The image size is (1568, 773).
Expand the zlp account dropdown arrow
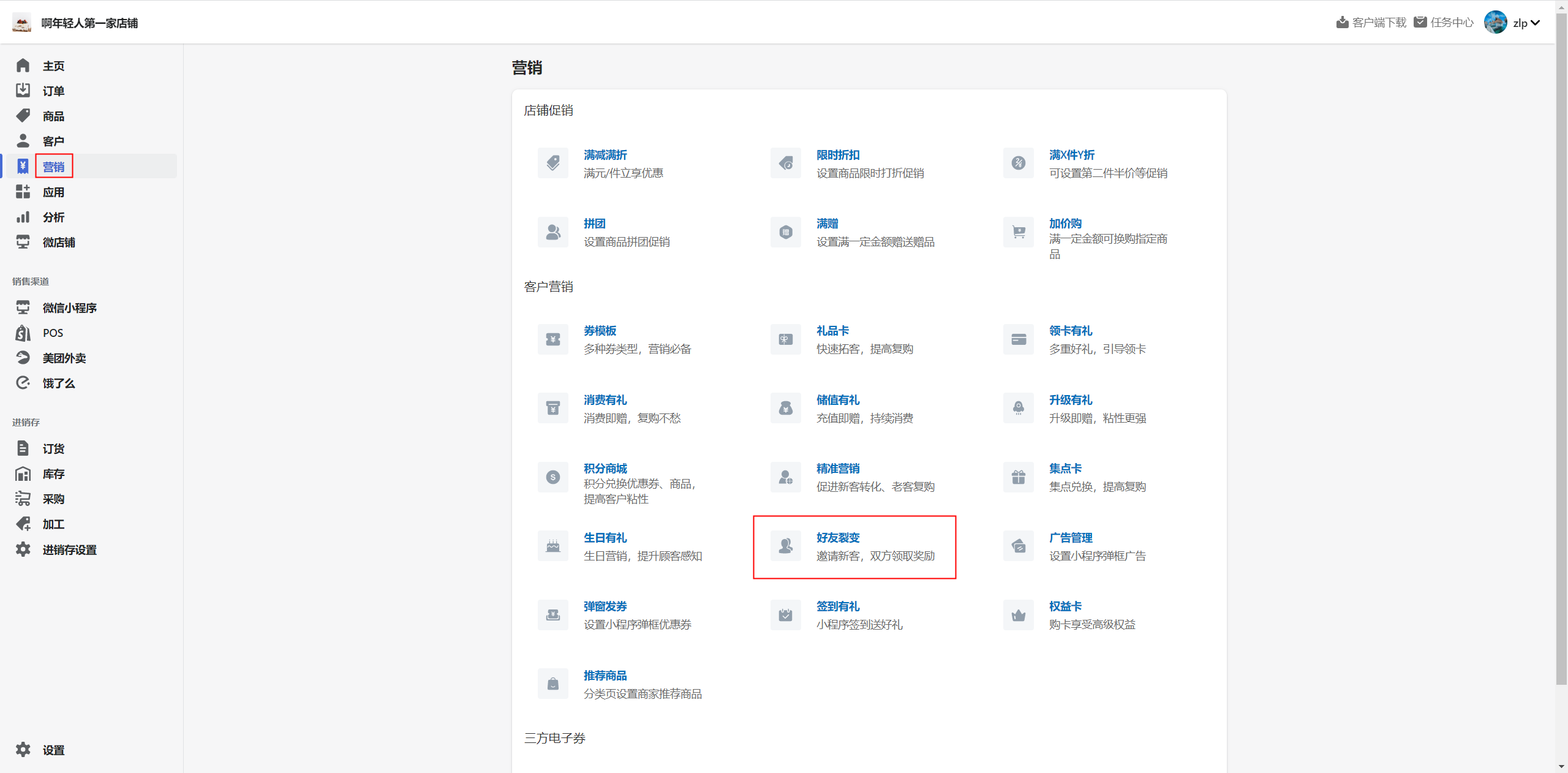point(1536,23)
